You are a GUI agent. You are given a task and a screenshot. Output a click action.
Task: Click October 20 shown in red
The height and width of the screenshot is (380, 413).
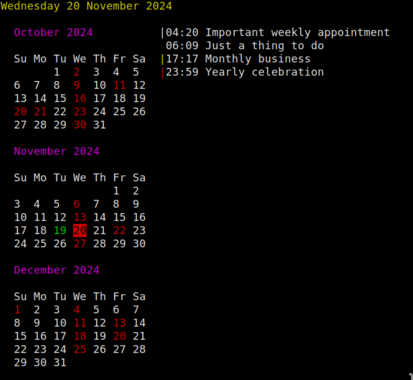pyautogui.click(x=20, y=112)
